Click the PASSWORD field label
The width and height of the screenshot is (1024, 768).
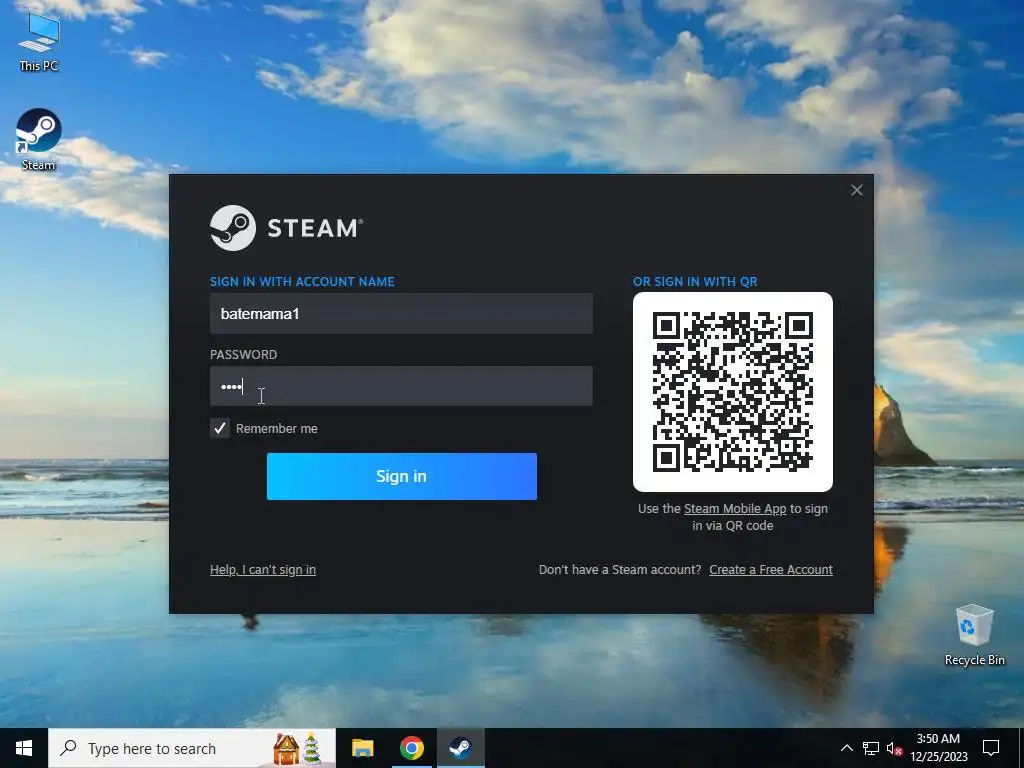[244, 355]
